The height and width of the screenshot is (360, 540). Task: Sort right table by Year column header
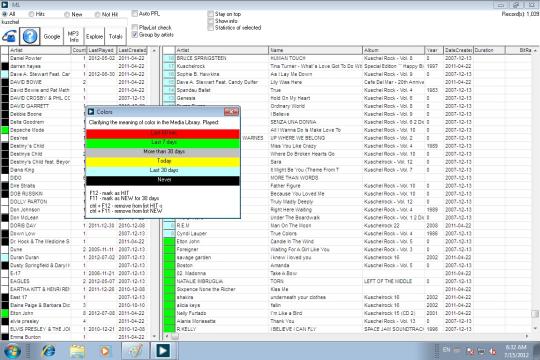[434, 50]
